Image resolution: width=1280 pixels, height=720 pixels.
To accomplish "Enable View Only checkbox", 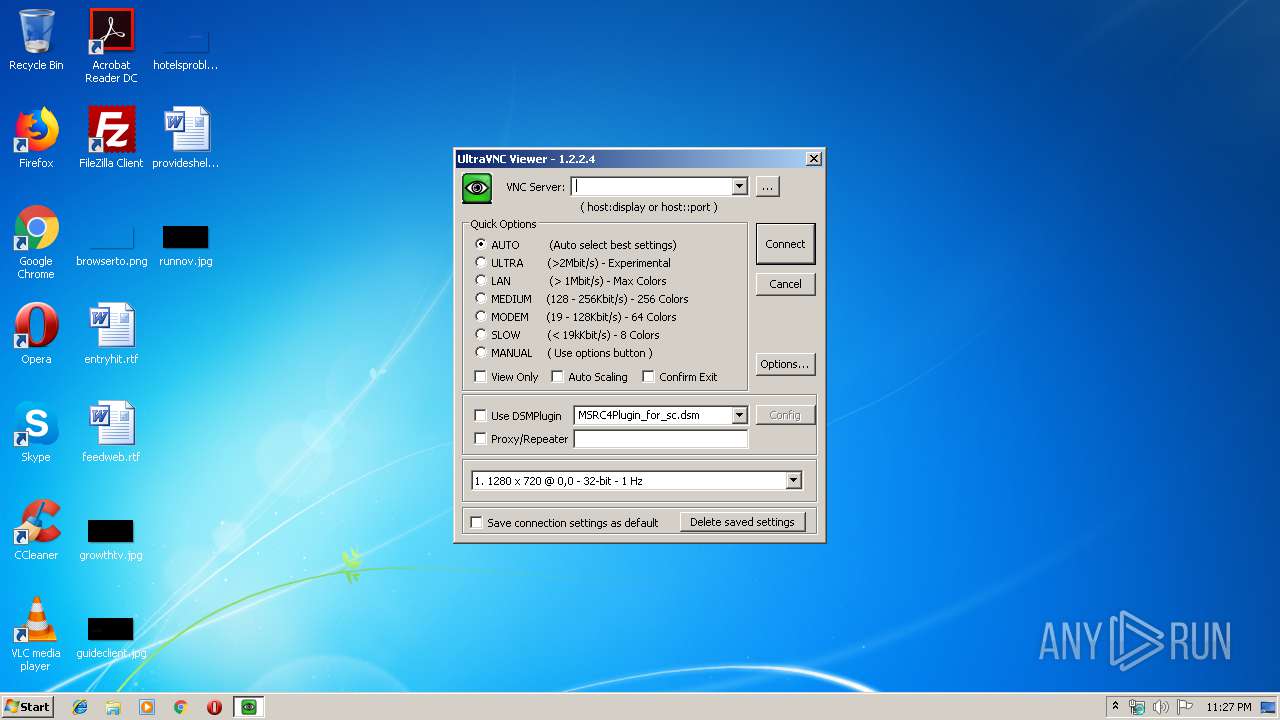I will [481, 377].
